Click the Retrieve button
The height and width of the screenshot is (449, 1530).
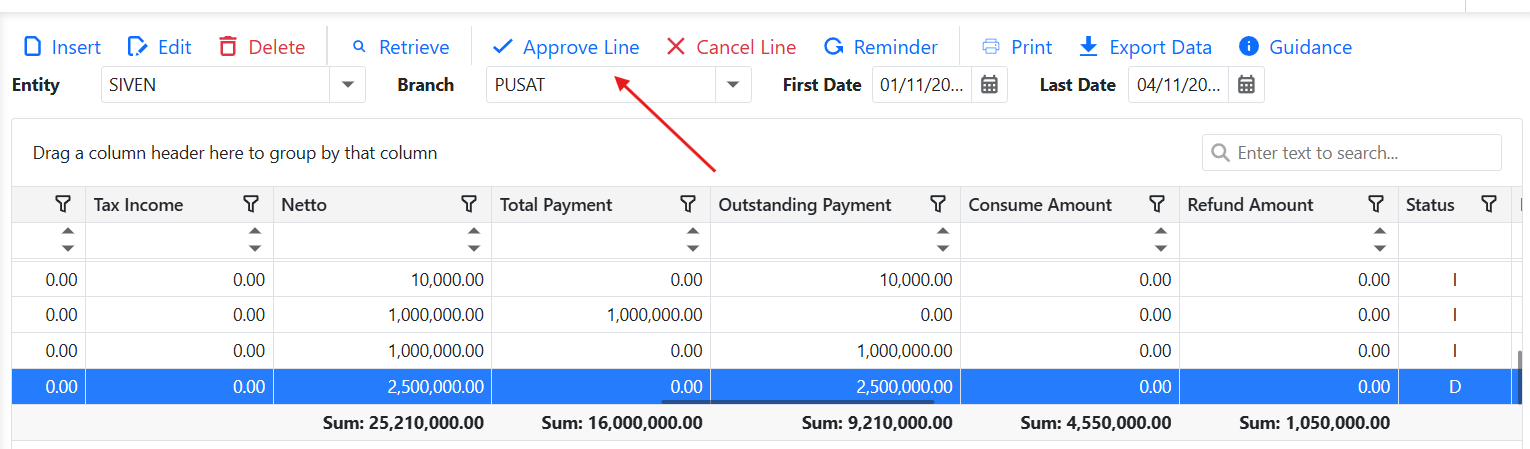(x=400, y=47)
